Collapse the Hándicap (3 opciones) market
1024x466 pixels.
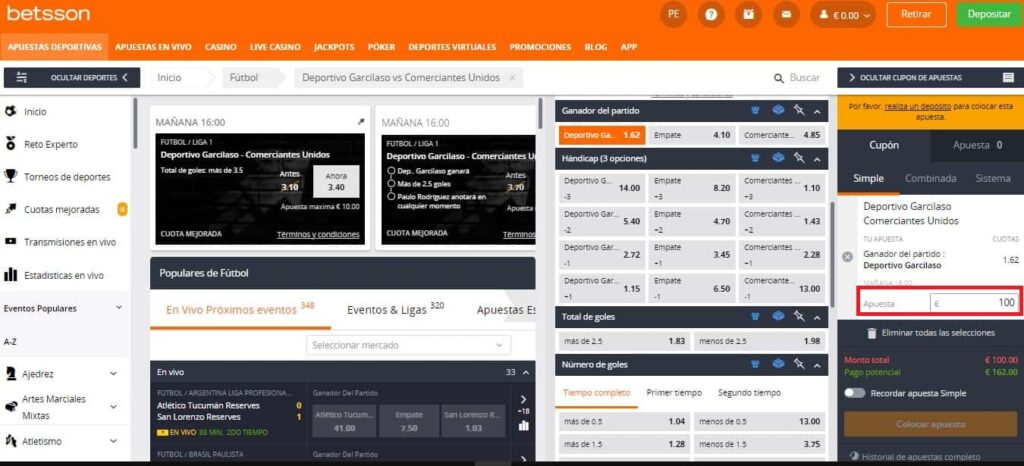point(817,159)
